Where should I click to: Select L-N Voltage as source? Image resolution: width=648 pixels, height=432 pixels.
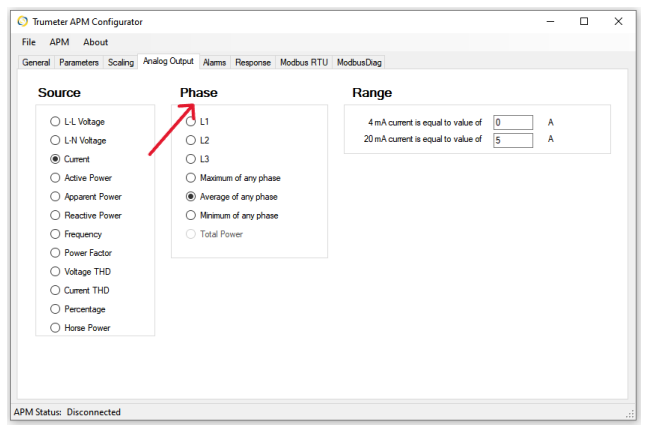point(79,141)
